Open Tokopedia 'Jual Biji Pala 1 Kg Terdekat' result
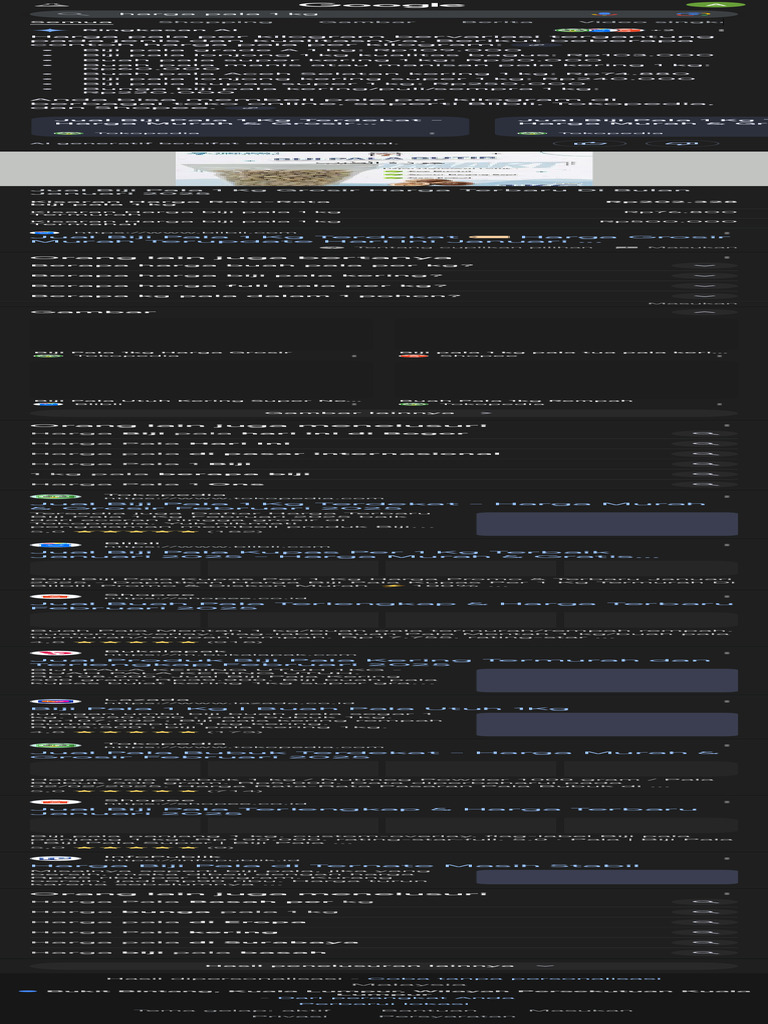The height and width of the screenshot is (1024, 768). coord(368,504)
